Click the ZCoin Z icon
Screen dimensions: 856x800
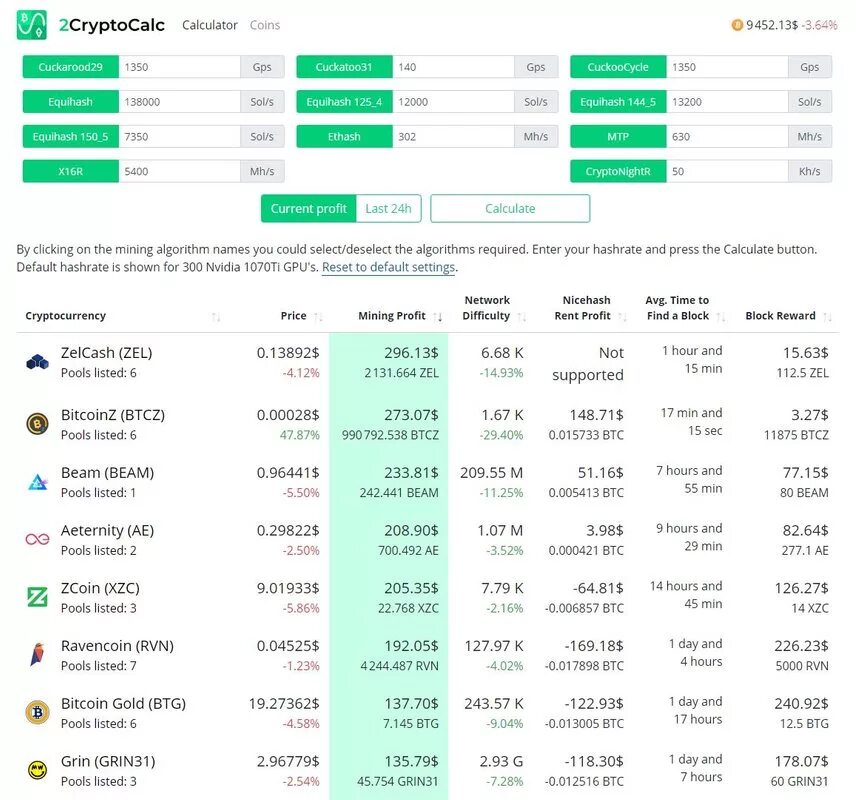pos(37,597)
